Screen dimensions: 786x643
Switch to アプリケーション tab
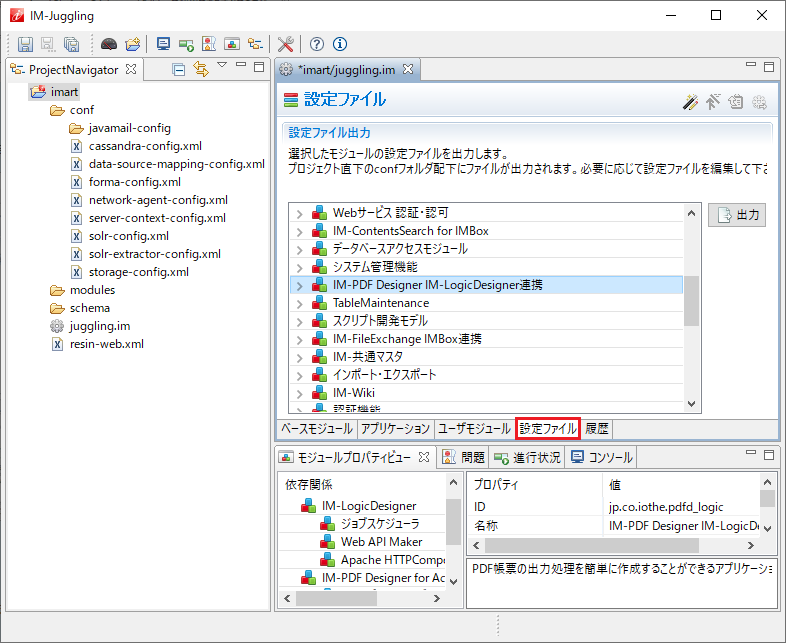pyautogui.click(x=395, y=429)
